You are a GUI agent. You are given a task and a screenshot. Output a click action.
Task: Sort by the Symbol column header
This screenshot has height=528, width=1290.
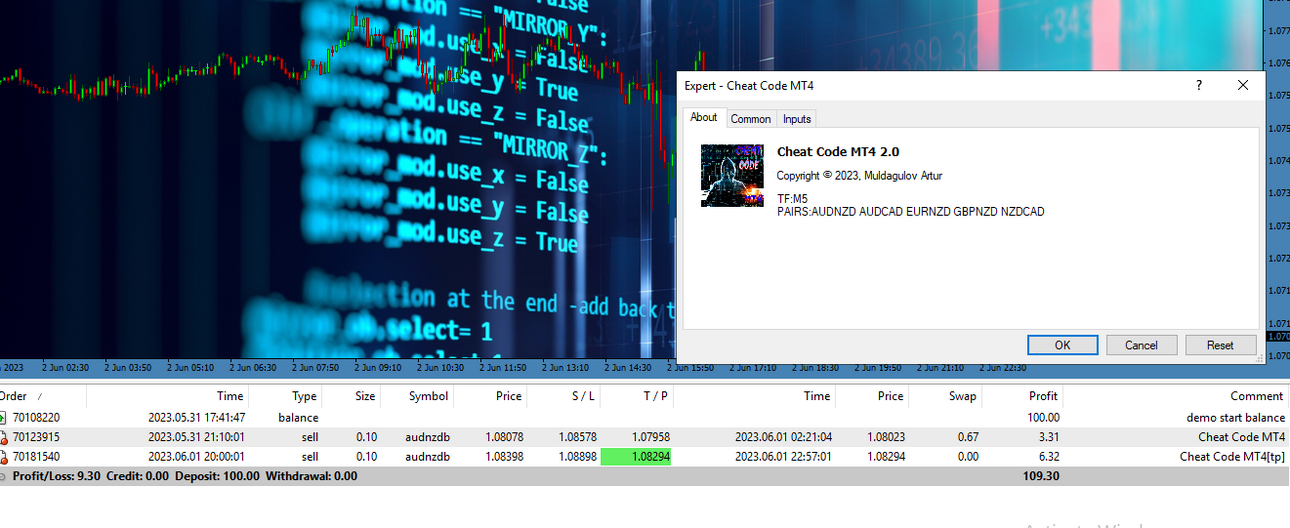428,396
